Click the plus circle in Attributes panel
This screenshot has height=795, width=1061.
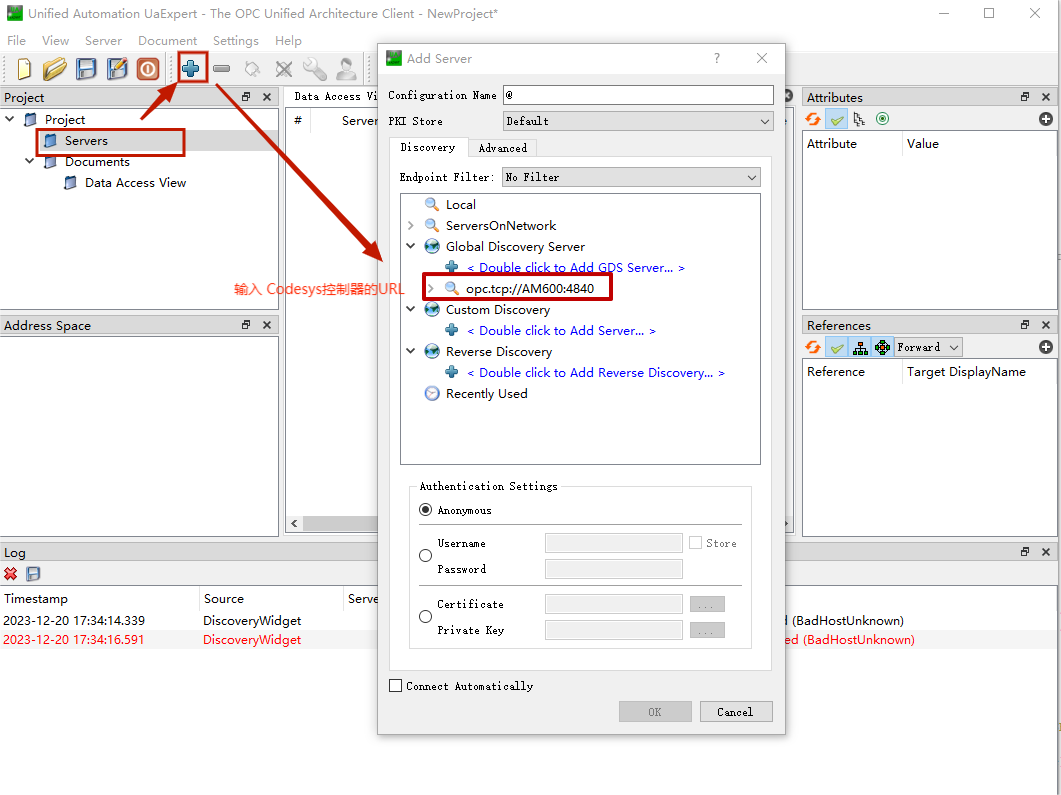coord(1045,119)
